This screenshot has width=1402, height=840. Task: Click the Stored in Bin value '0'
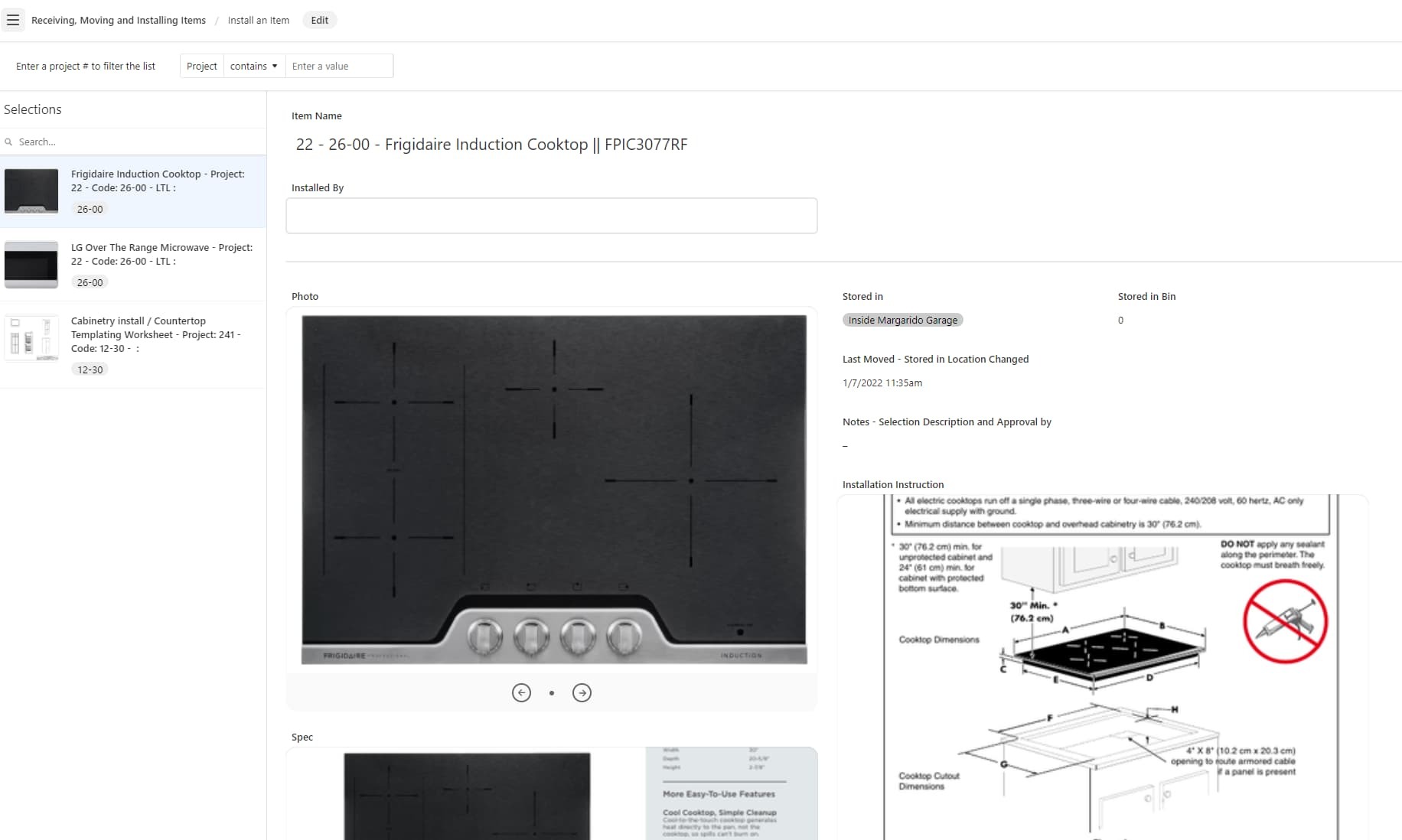pyautogui.click(x=1120, y=320)
